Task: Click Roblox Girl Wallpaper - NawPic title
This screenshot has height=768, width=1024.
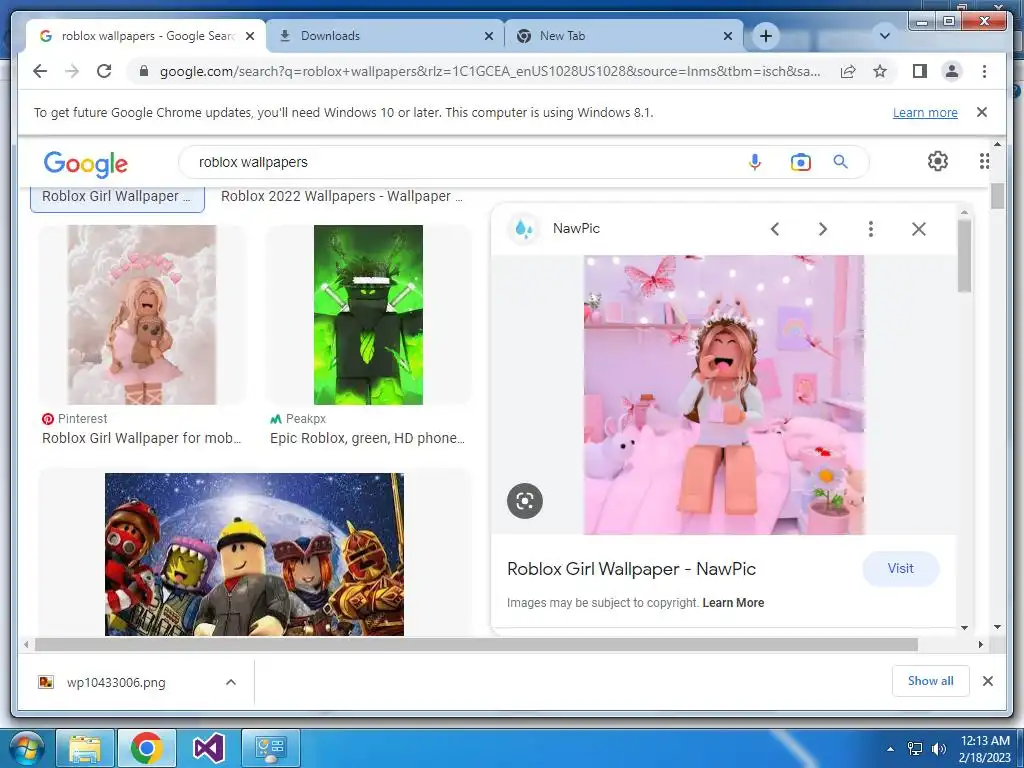Action: coord(632,569)
